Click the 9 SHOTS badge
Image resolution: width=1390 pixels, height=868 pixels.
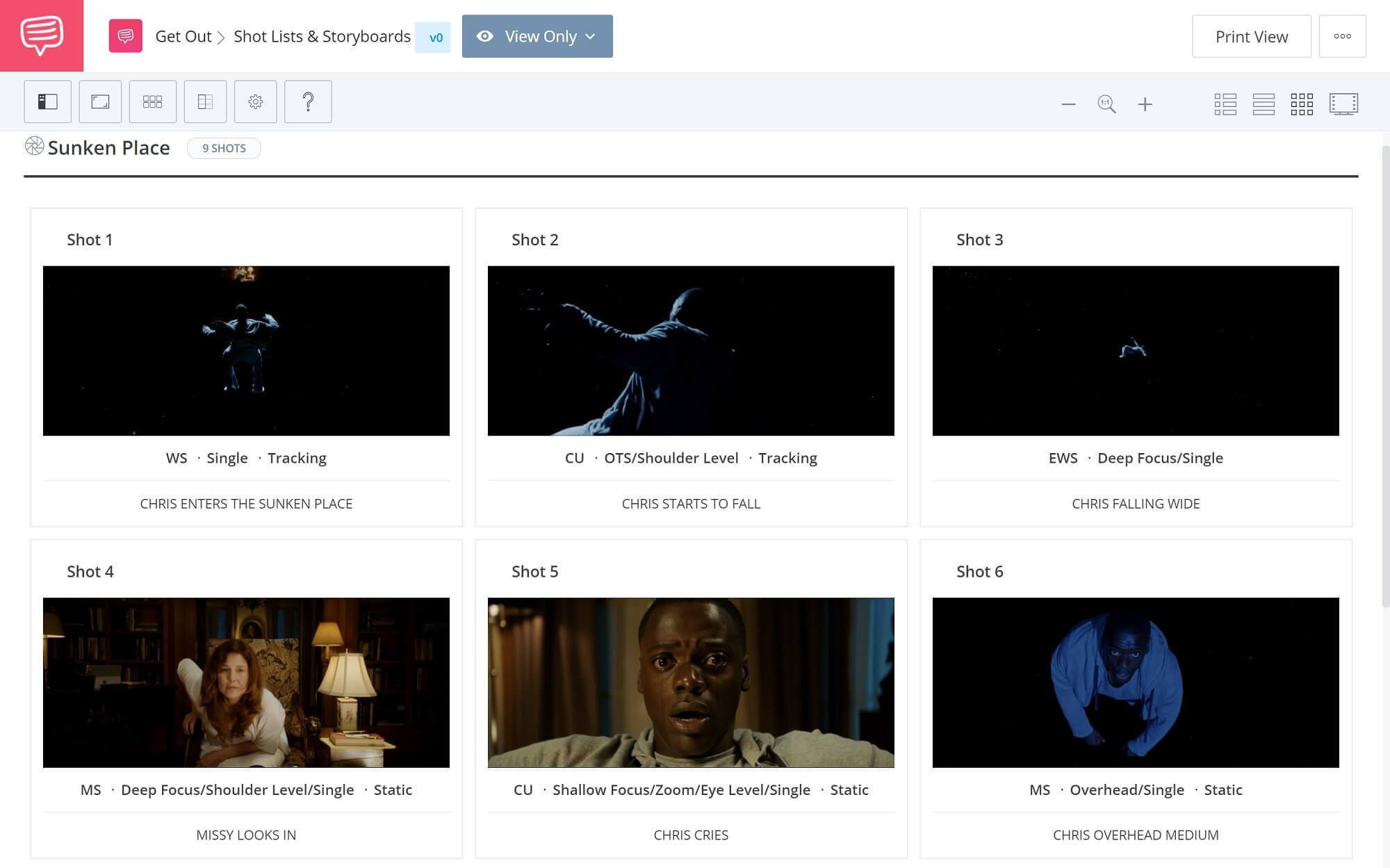[224, 148]
